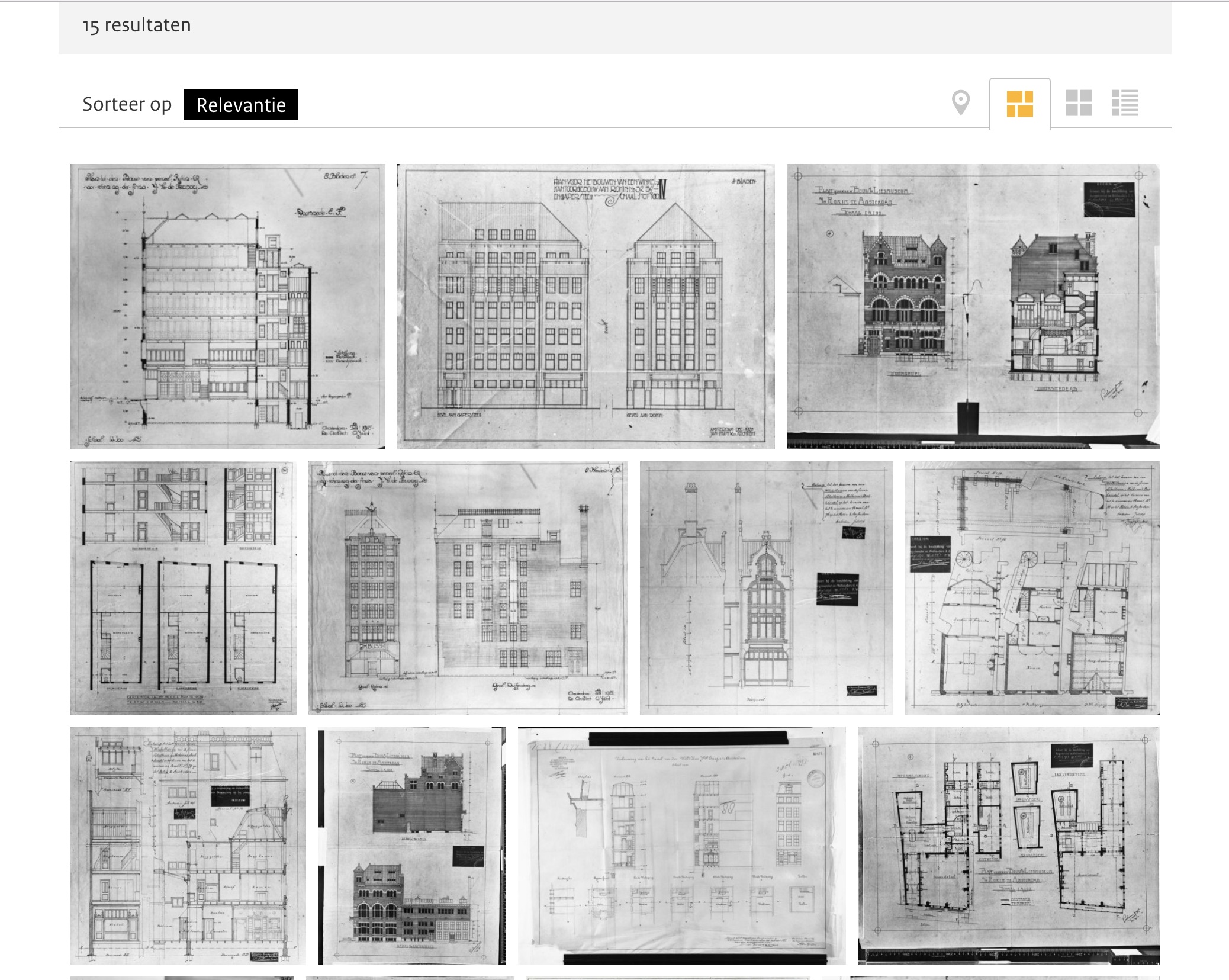This screenshot has height=980, width=1229.
Task: Open second-row narrow tower facade elevation drawing
Action: [468, 588]
